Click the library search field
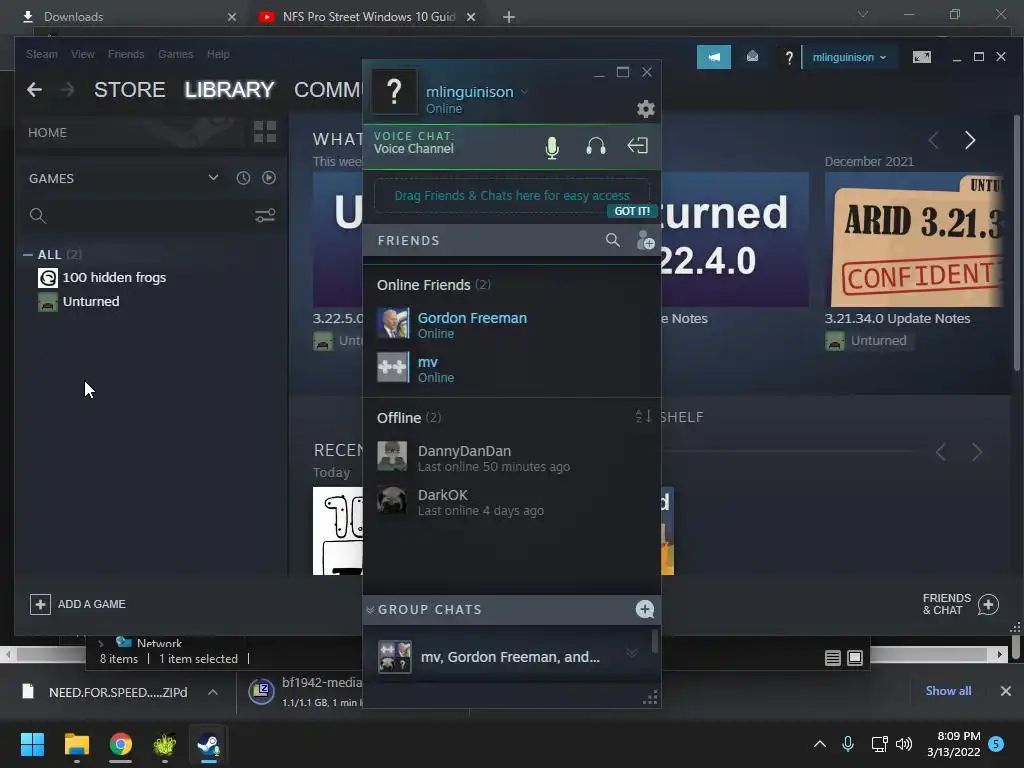Screen dimensions: 1024x768 137,216
